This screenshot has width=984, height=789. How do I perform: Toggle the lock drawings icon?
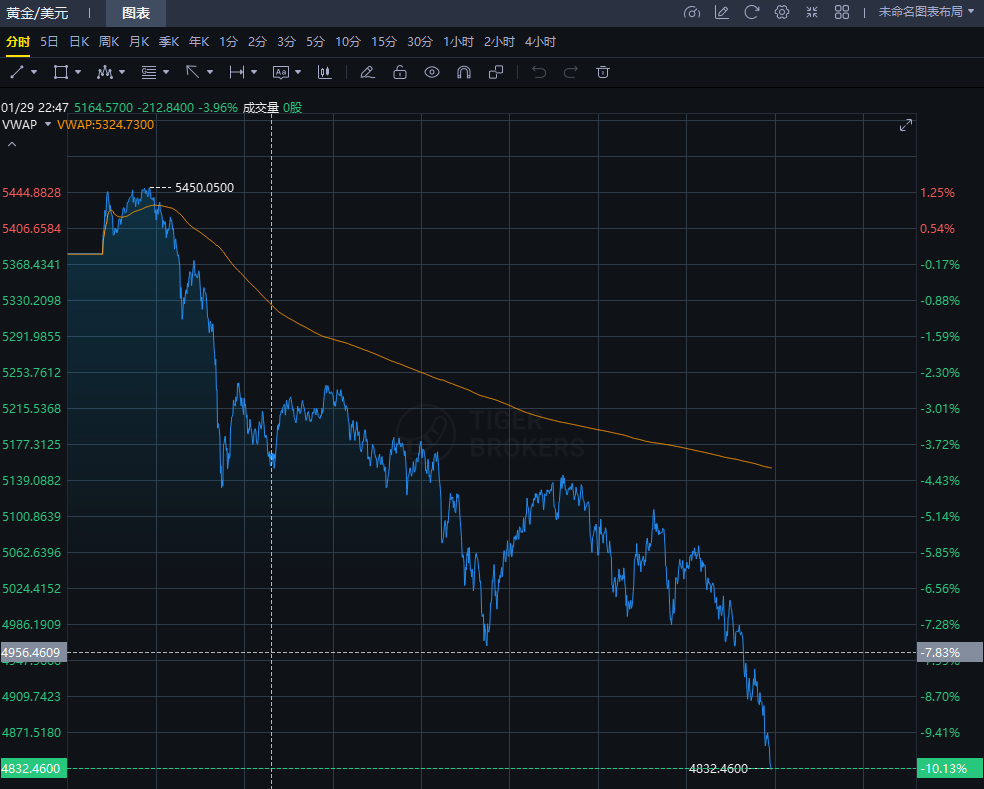(400, 72)
